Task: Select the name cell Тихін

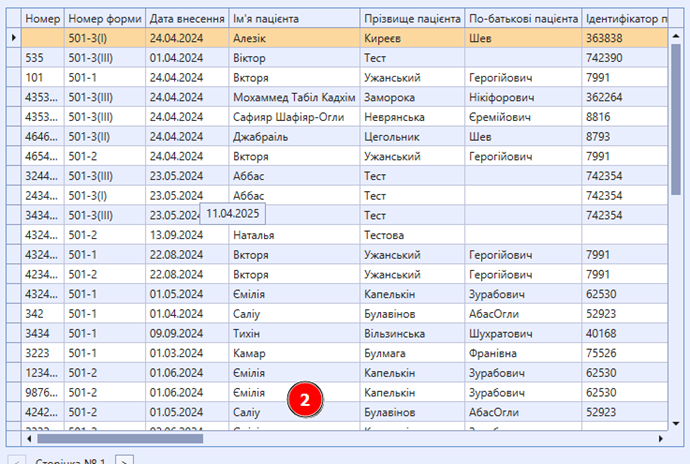Action: [x=294, y=334]
